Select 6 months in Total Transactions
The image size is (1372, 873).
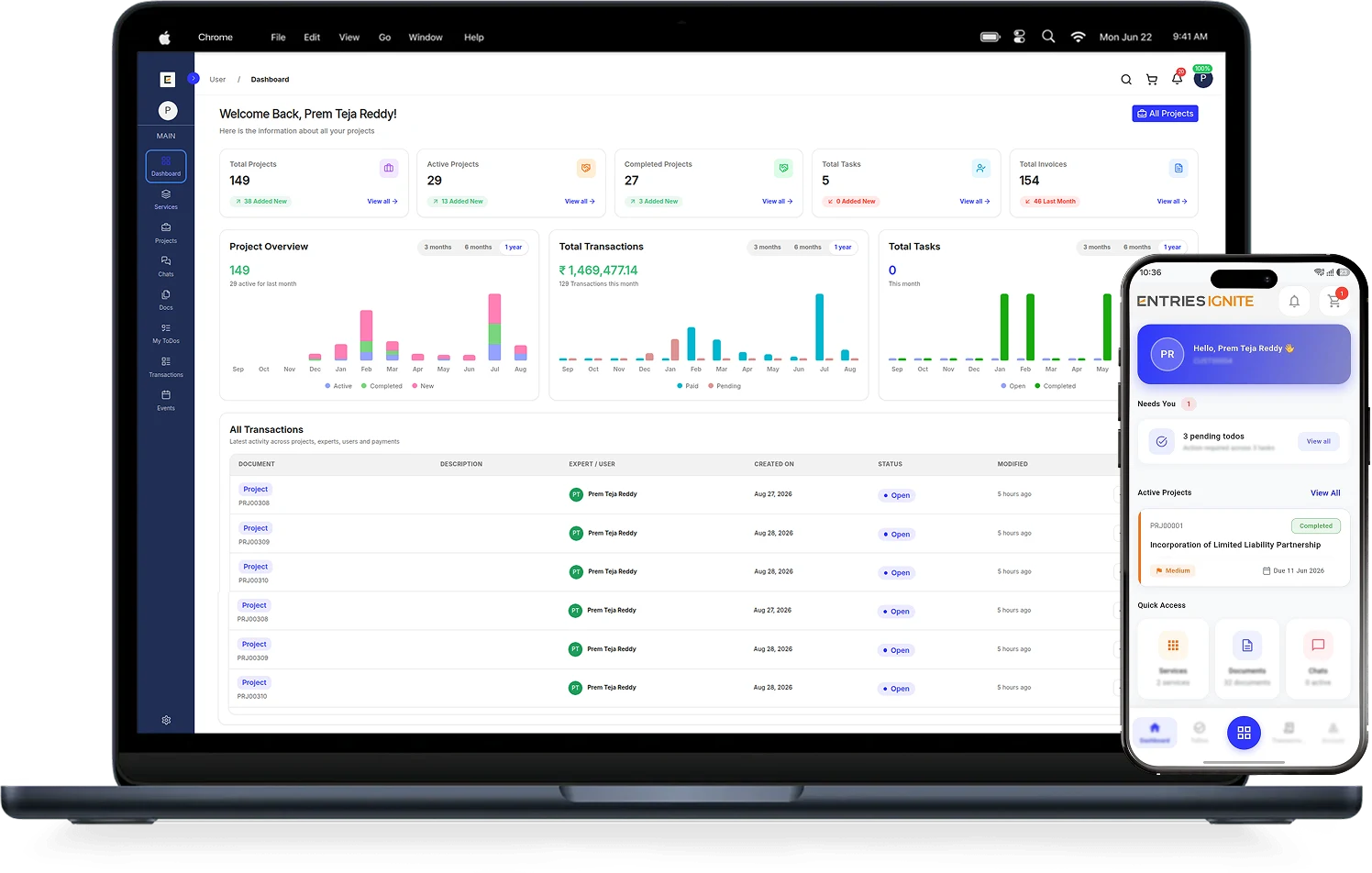click(x=808, y=248)
